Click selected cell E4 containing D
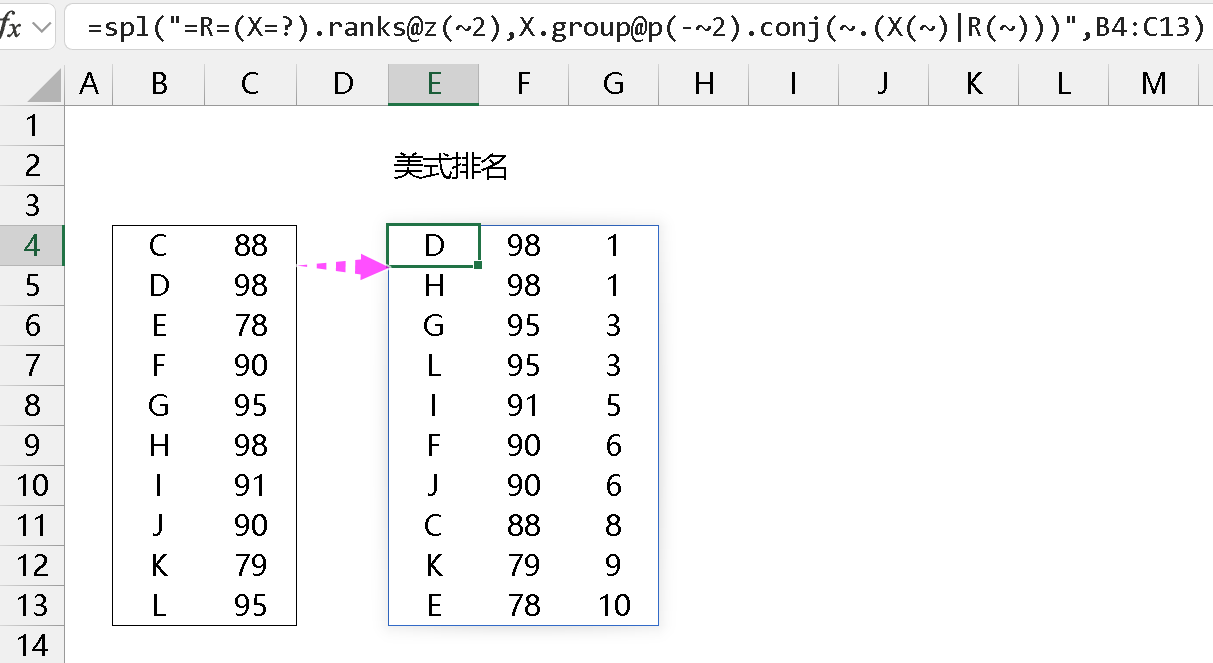This screenshot has height=663, width=1213. pyautogui.click(x=434, y=246)
